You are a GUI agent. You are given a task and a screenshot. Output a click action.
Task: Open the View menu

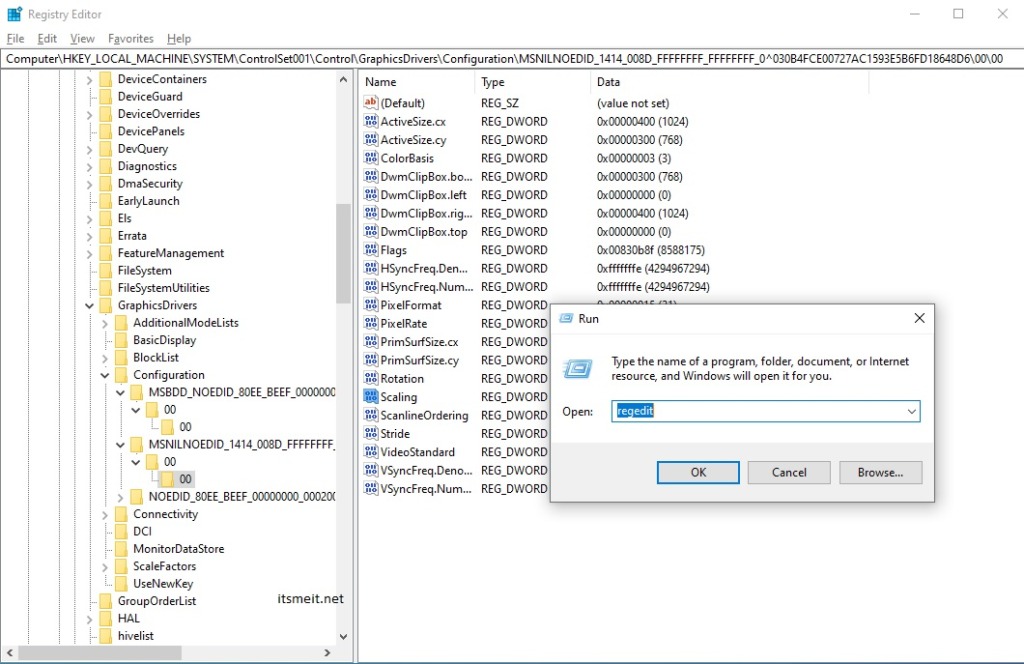[83, 38]
